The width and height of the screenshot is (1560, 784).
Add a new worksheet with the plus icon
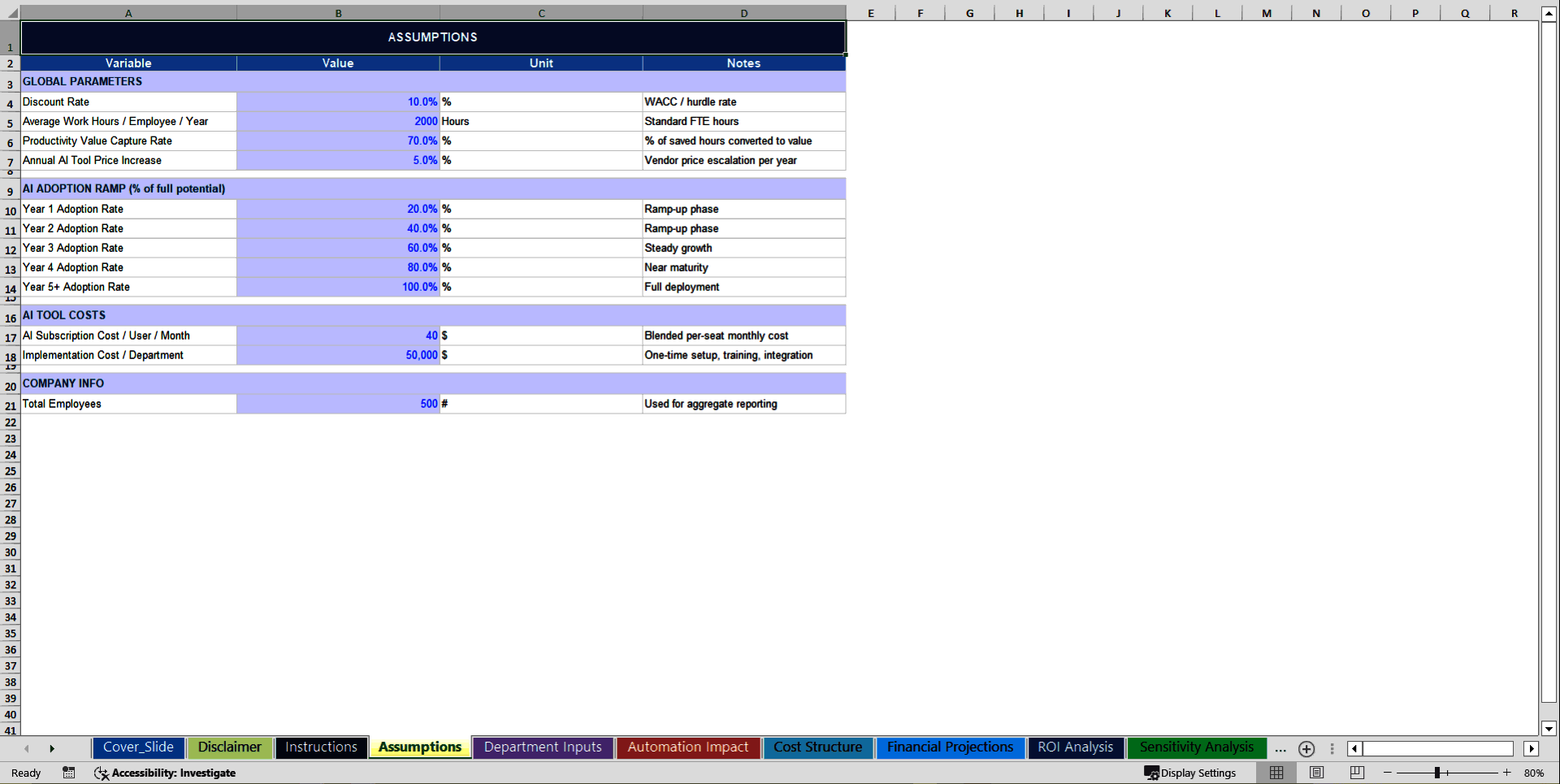pos(1306,749)
